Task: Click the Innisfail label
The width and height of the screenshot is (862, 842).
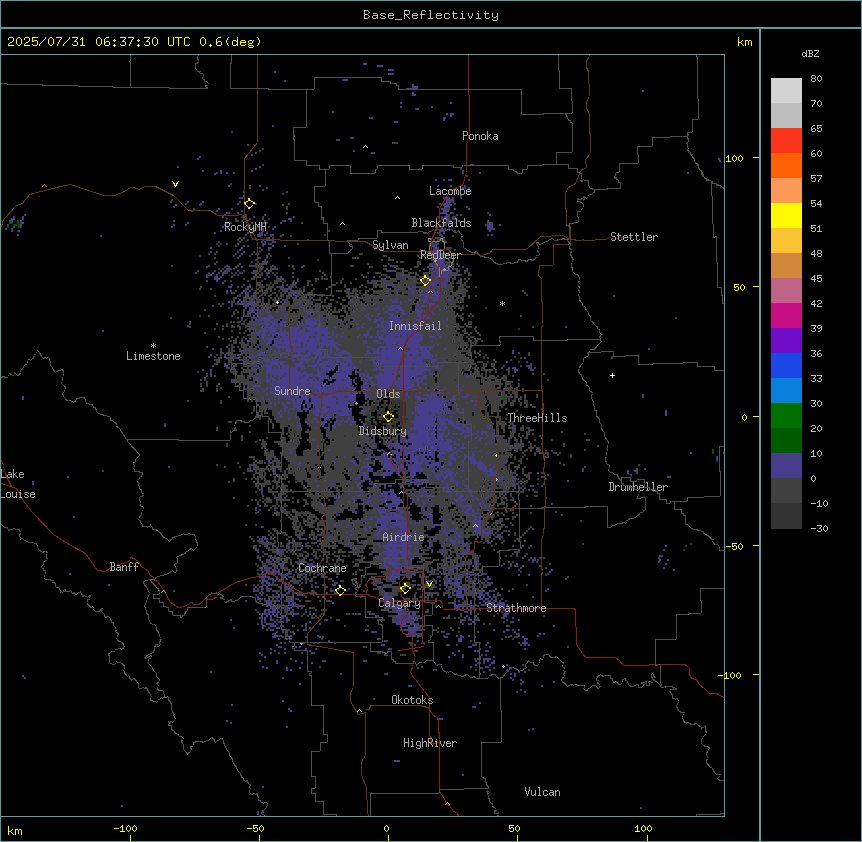Action: 415,326
